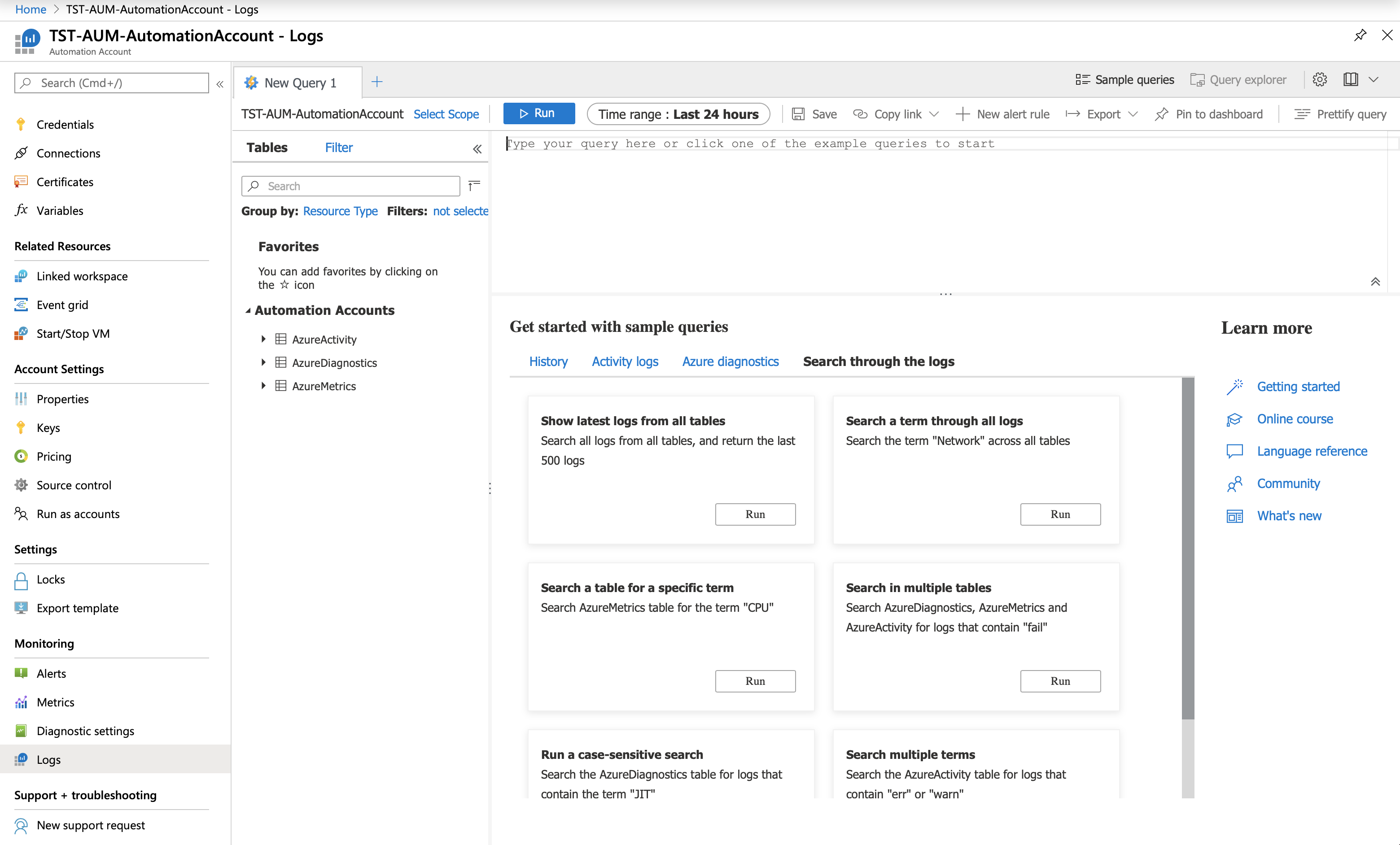
Task: Run 'Search a term through all logs'
Action: point(1060,514)
